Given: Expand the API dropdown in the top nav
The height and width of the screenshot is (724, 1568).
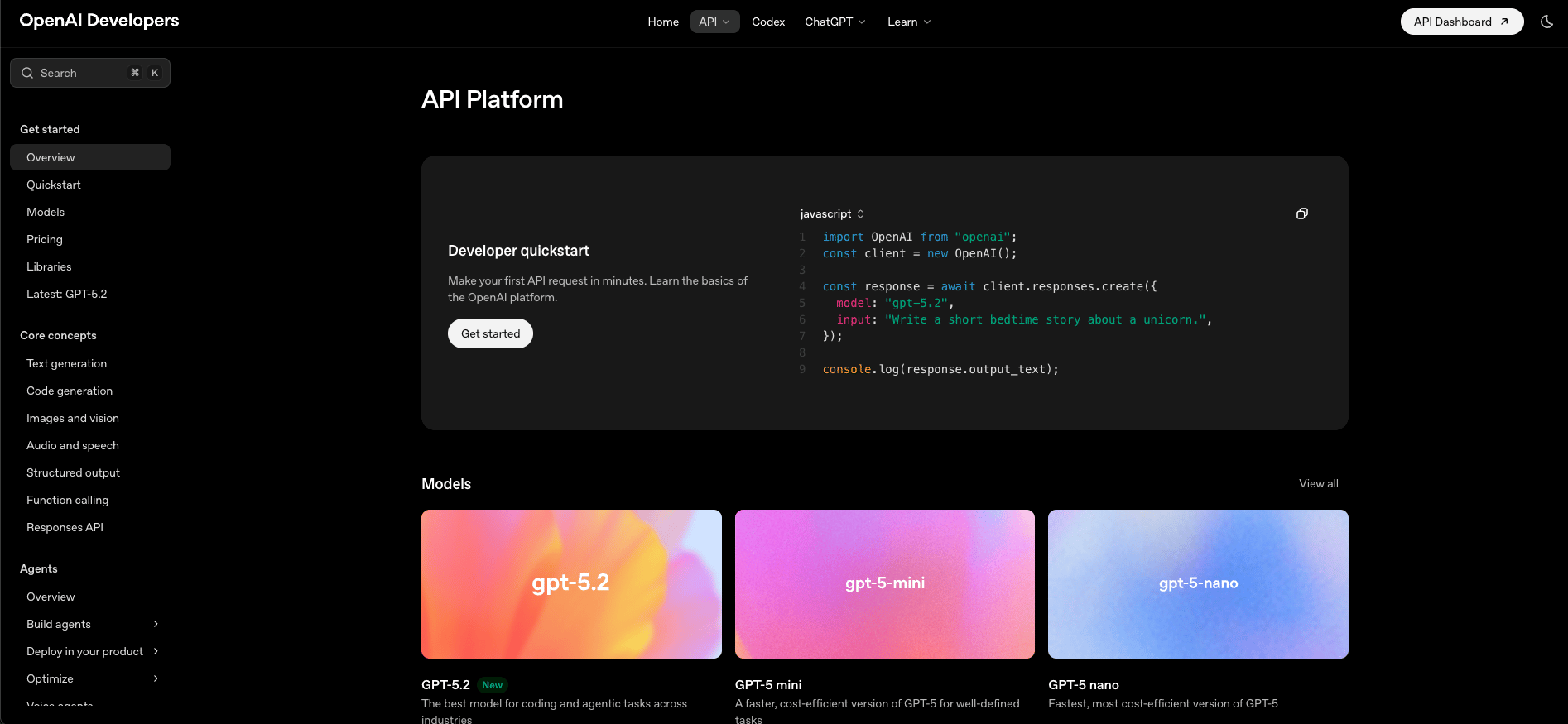Looking at the screenshot, I should click(x=714, y=22).
